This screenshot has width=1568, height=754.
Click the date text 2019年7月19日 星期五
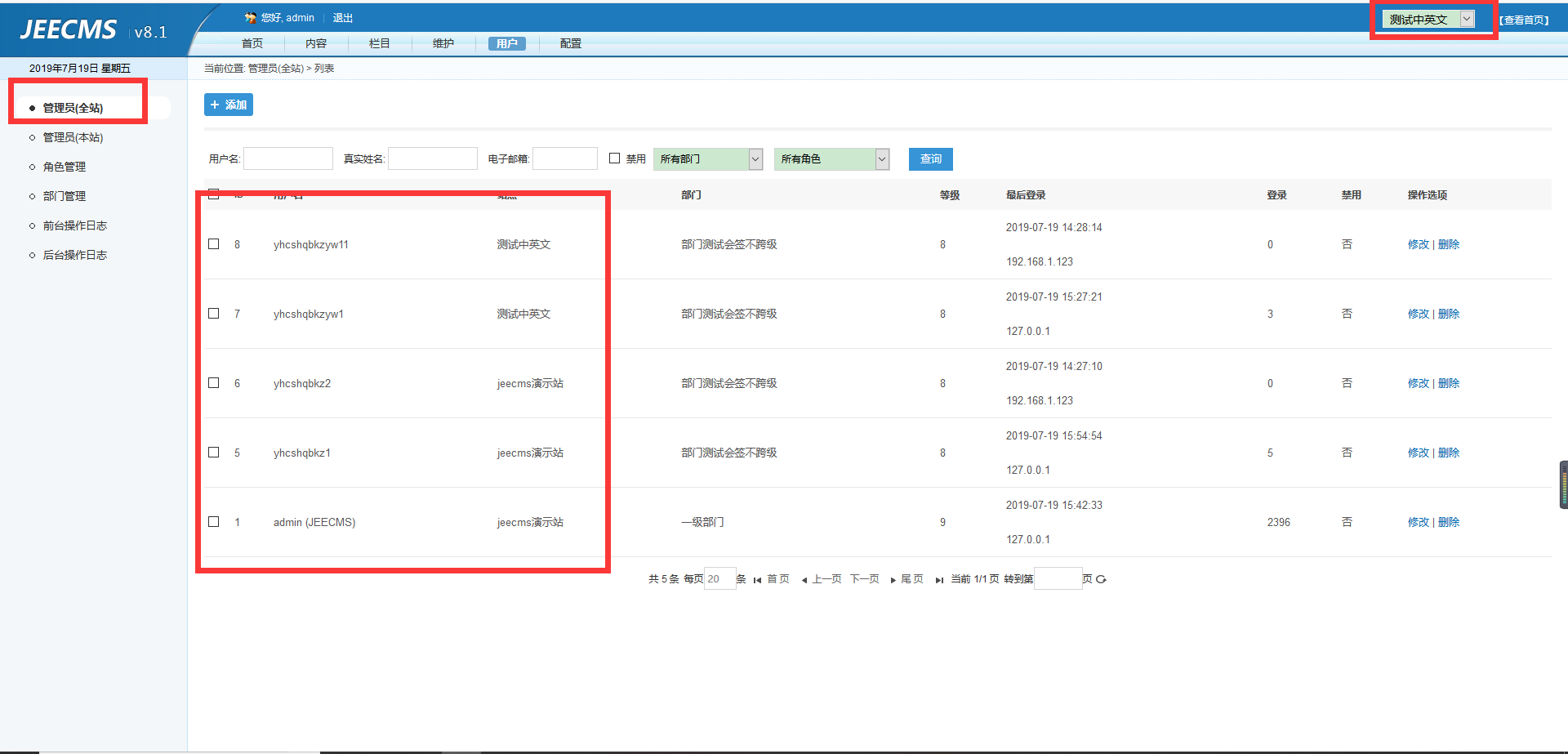[x=80, y=69]
